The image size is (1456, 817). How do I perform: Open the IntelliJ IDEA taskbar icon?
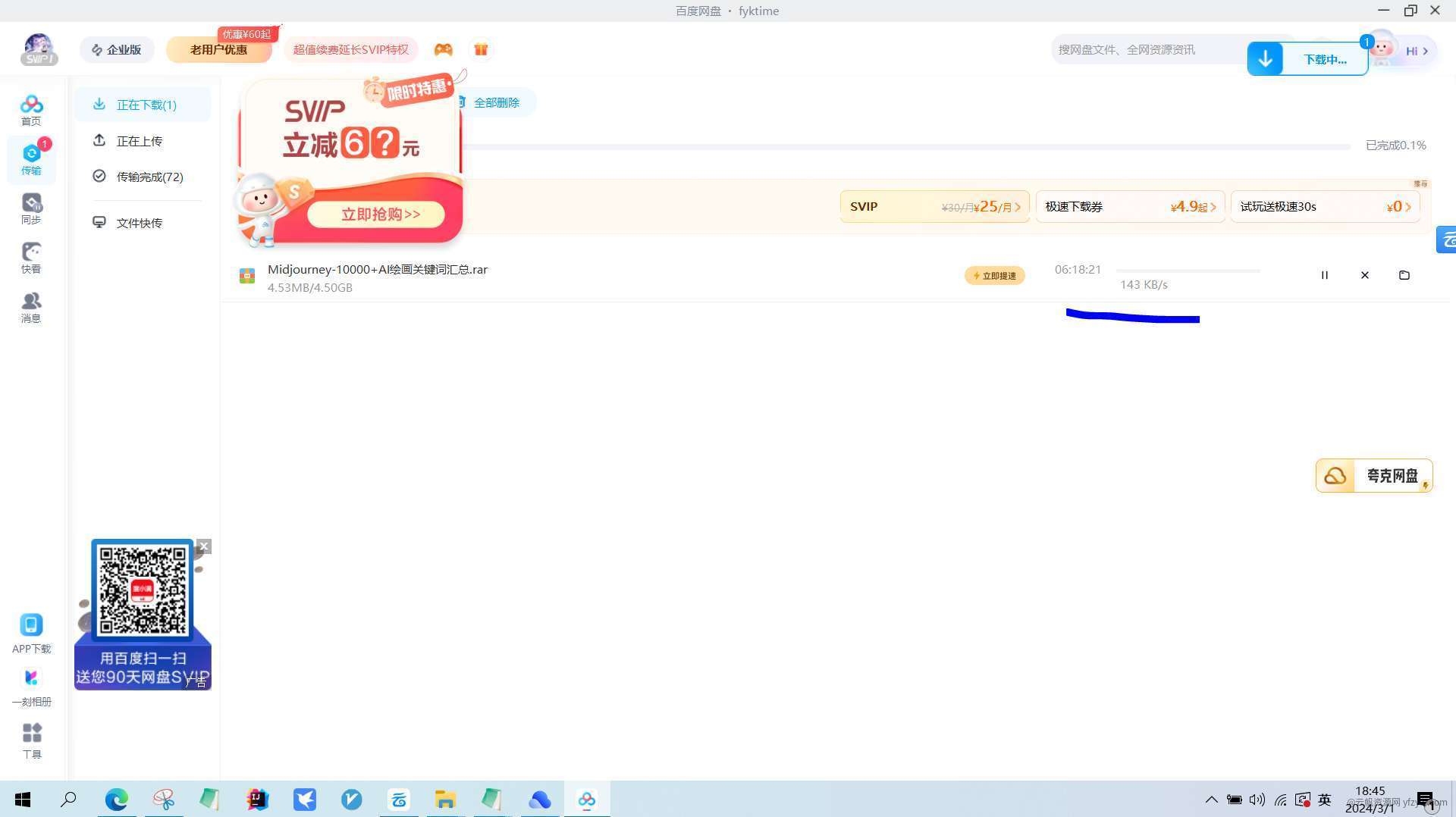257,799
